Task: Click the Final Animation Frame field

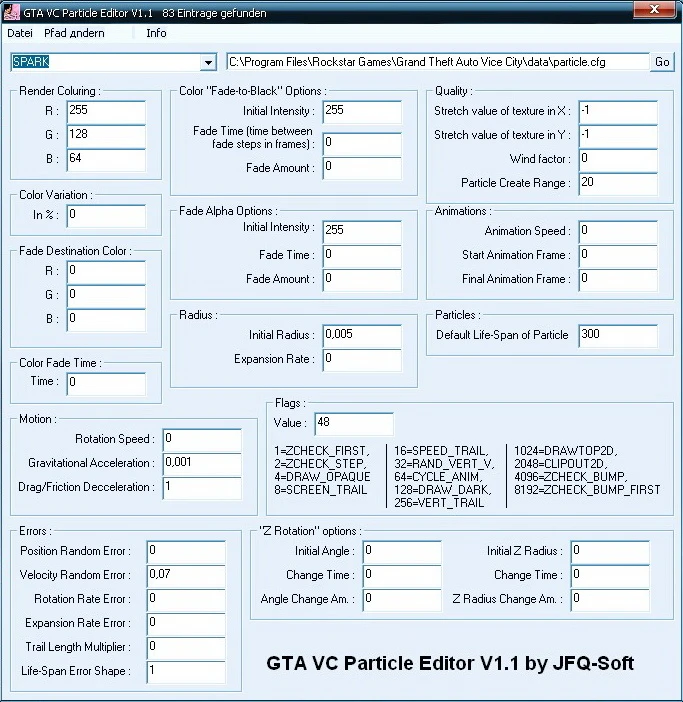Action: coord(618,280)
